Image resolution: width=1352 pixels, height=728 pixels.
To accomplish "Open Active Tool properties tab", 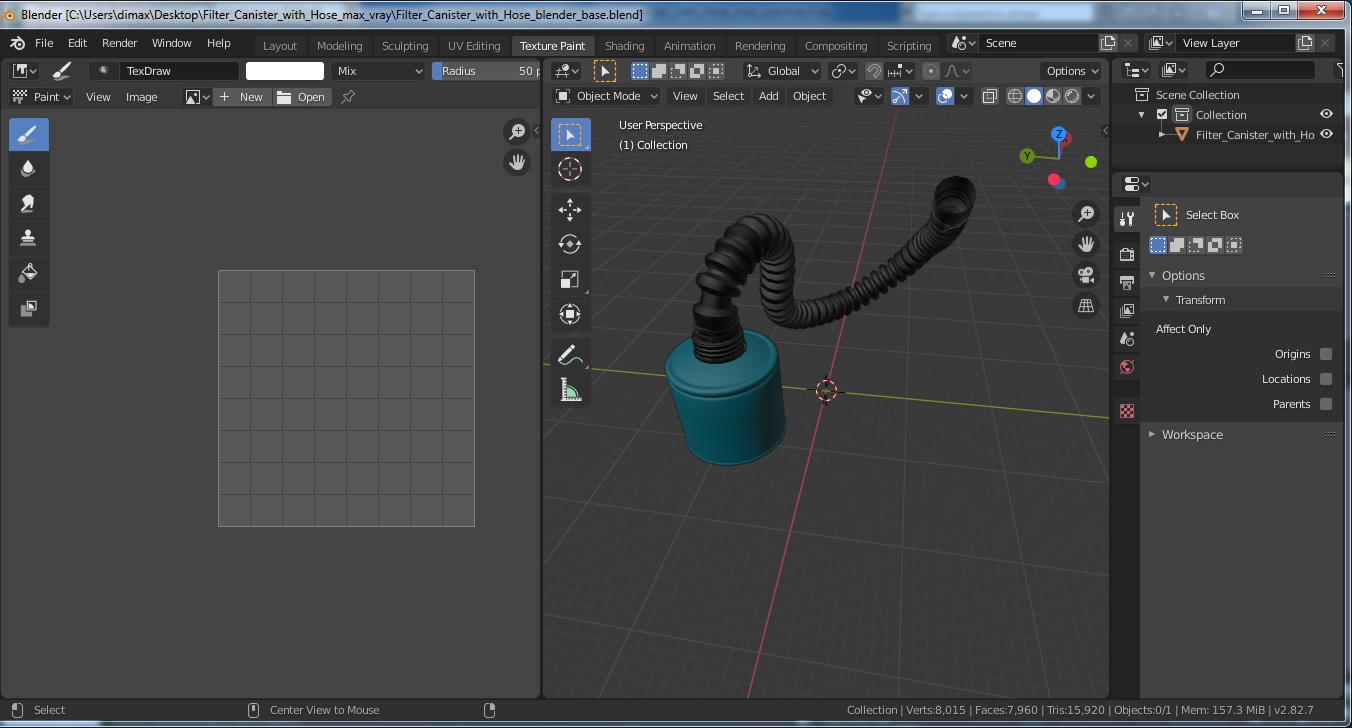I will [x=1127, y=219].
